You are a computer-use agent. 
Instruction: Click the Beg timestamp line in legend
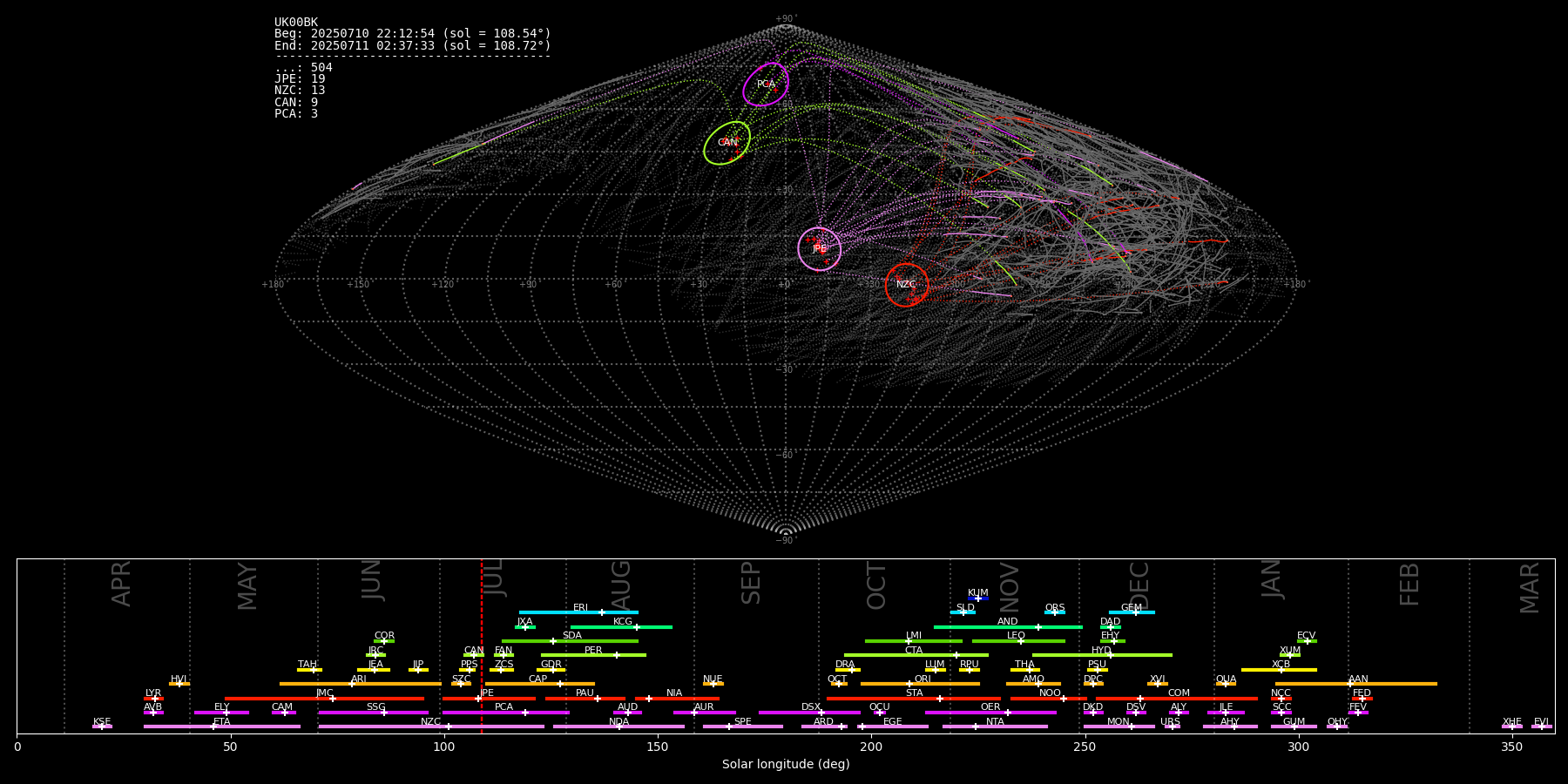413,34
